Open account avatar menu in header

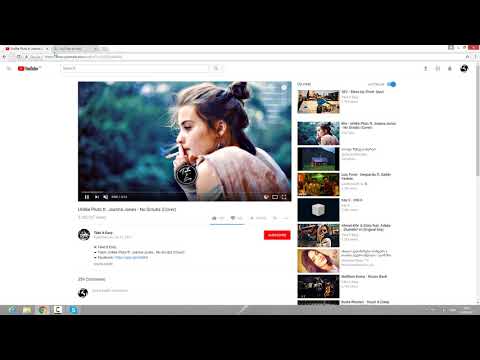[x=464, y=68]
